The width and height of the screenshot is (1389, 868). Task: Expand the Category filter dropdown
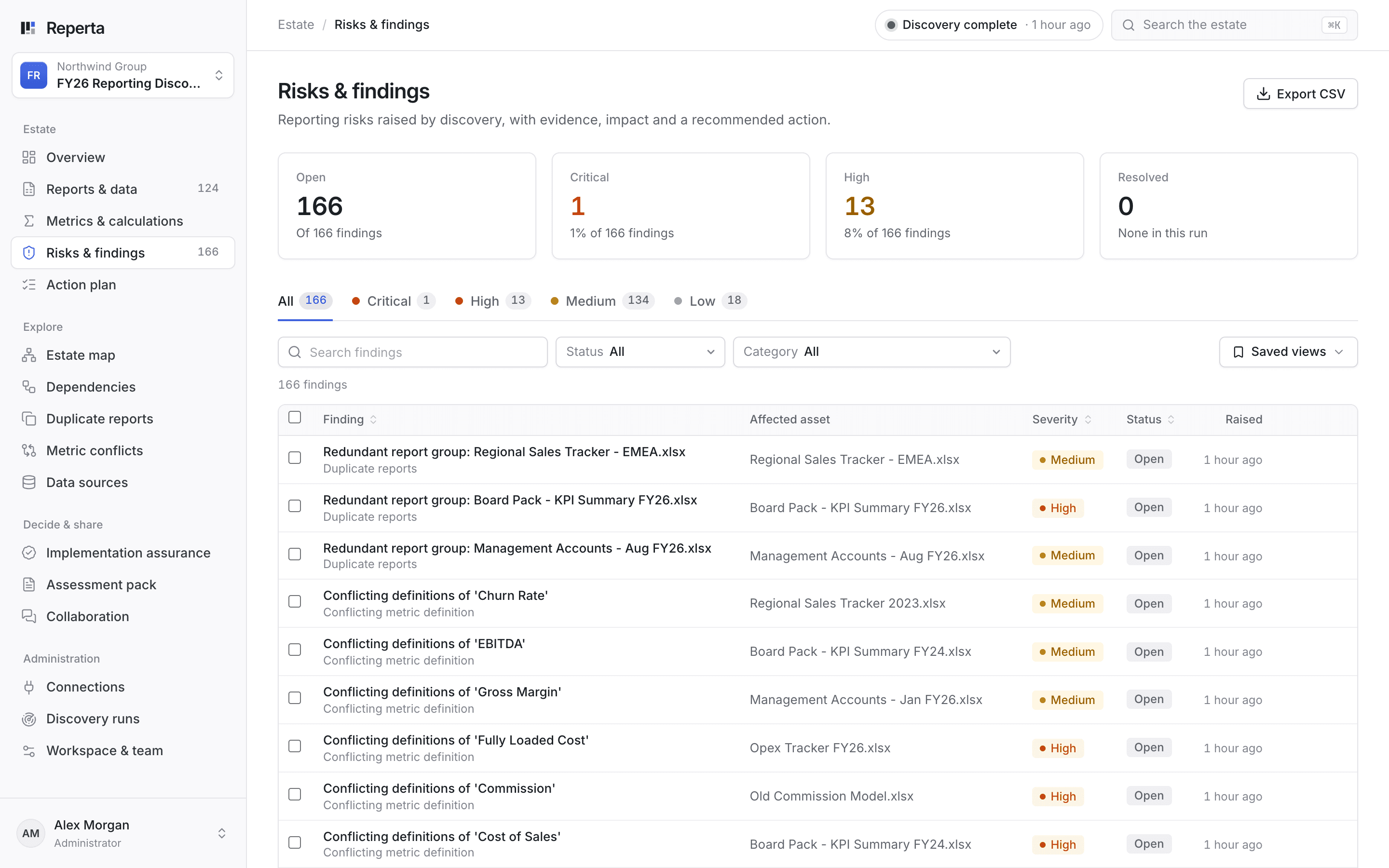(872, 352)
